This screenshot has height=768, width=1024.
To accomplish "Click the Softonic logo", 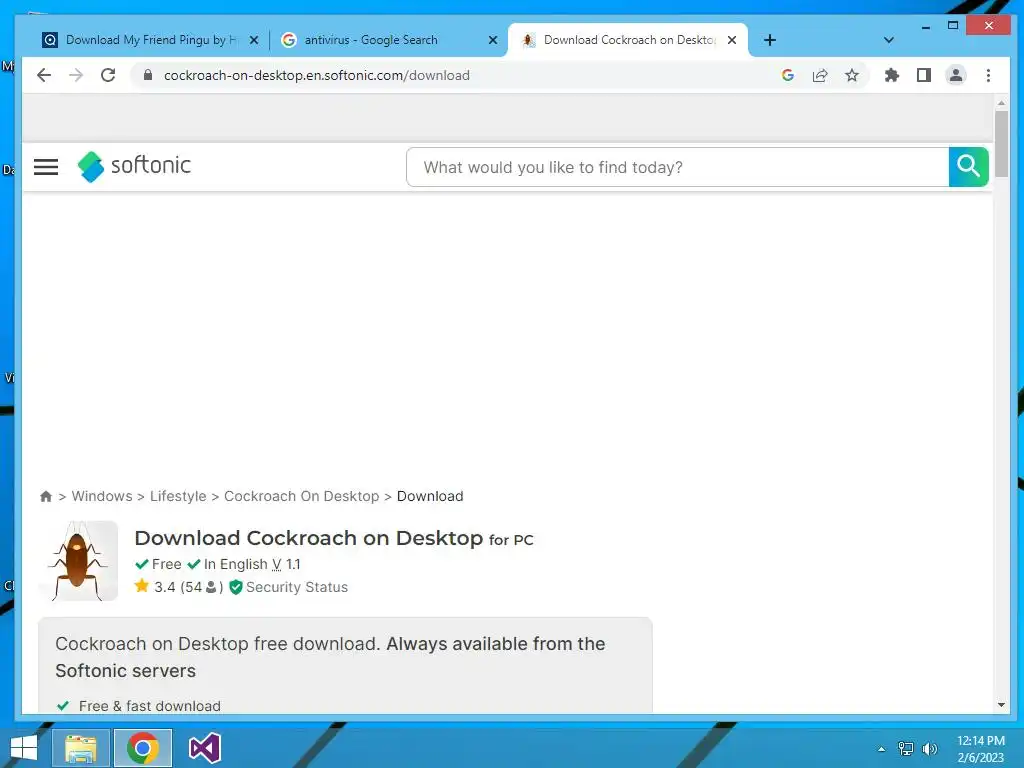I will [134, 166].
